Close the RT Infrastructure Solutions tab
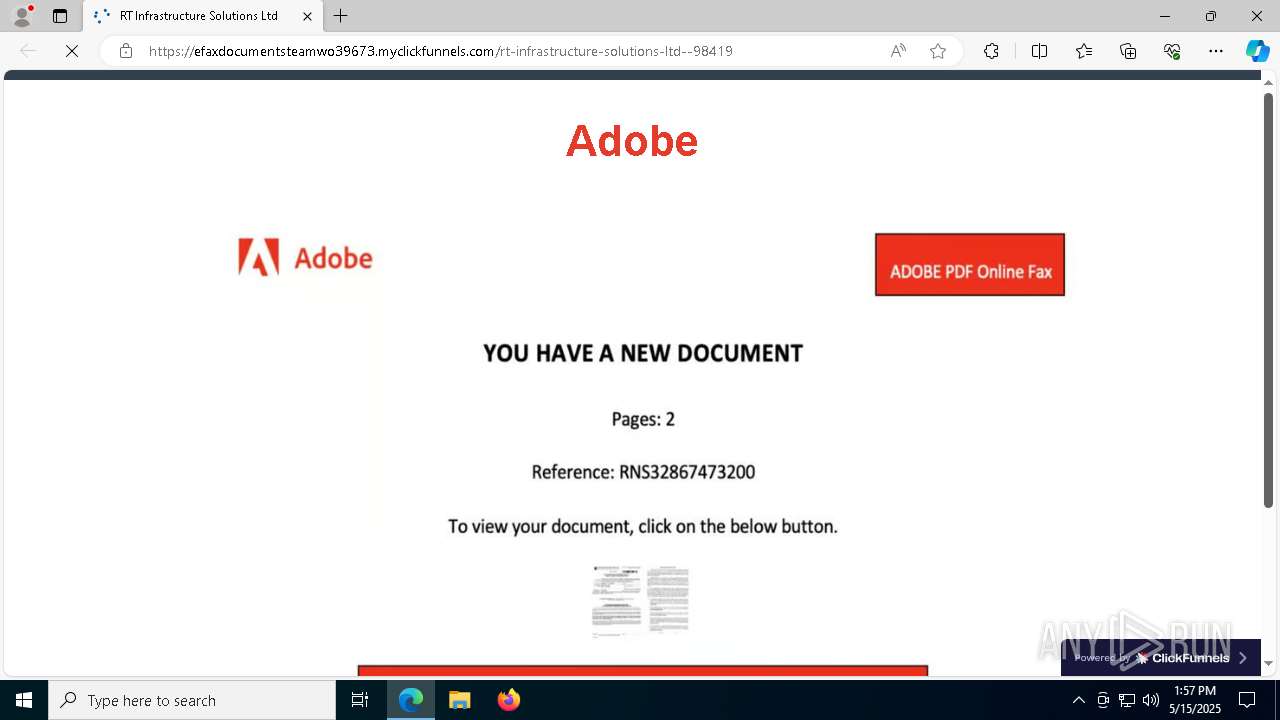This screenshot has width=1280, height=720. point(307,16)
